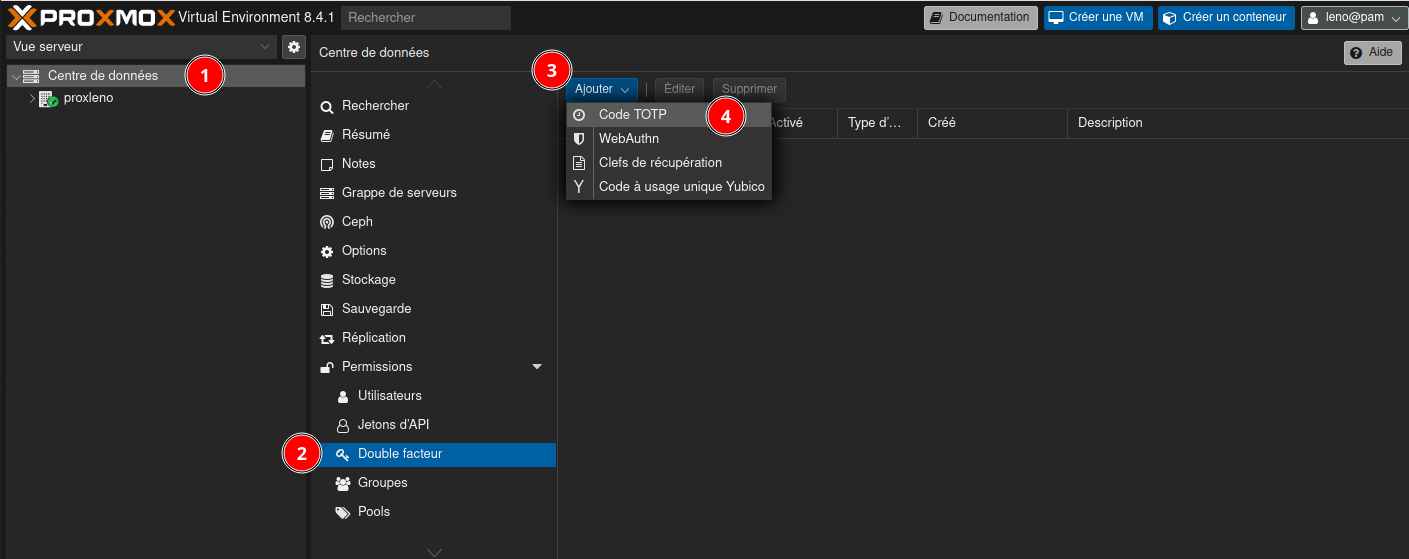1409x559 pixels.
Task: Collapse the Permissions section arrow
Action: click(537, 367)
